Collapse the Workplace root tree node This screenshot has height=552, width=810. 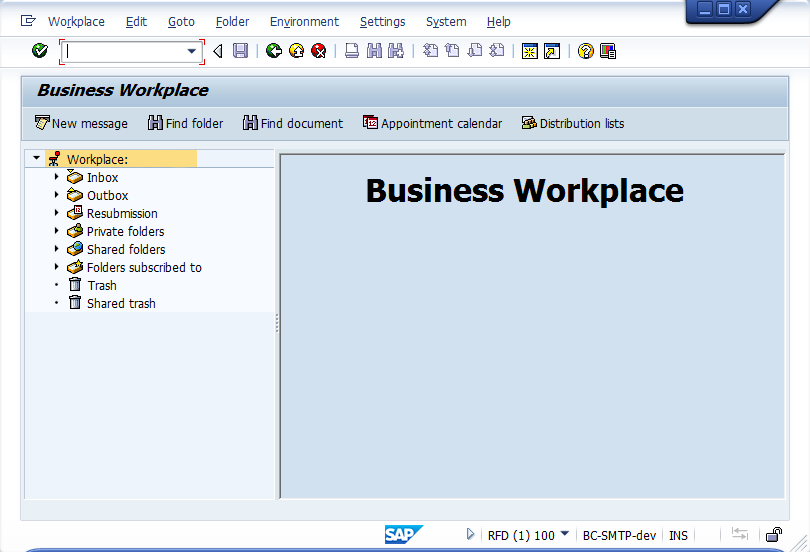tap(37, 158)
